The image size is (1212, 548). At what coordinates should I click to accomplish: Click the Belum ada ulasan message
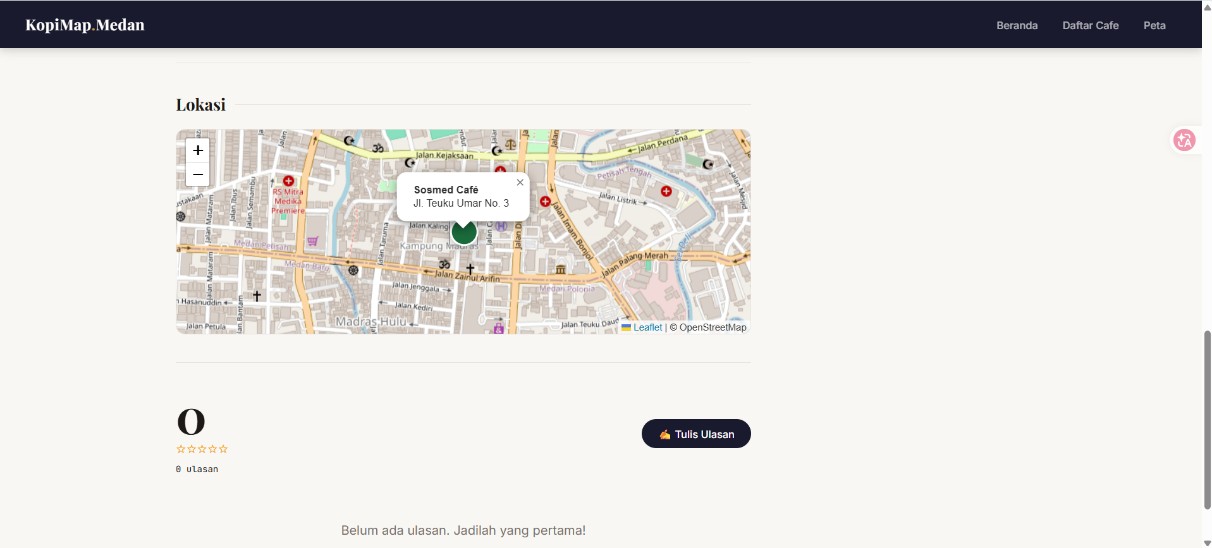pos(463,530)
